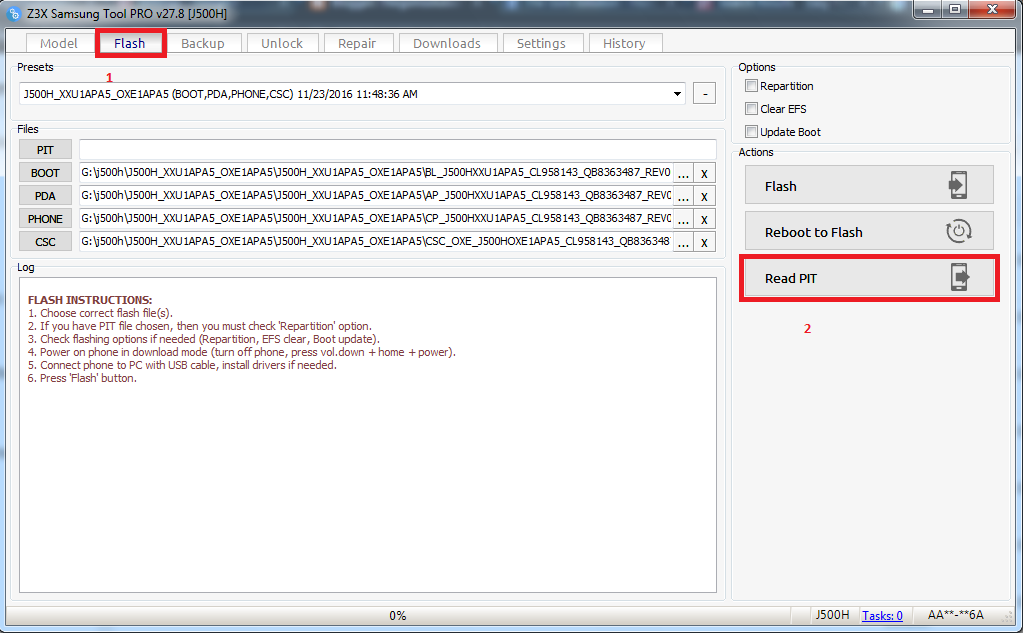The image size is (1023, 633).
Task: Switch to the Flash tab
Action: pos(130,43)
